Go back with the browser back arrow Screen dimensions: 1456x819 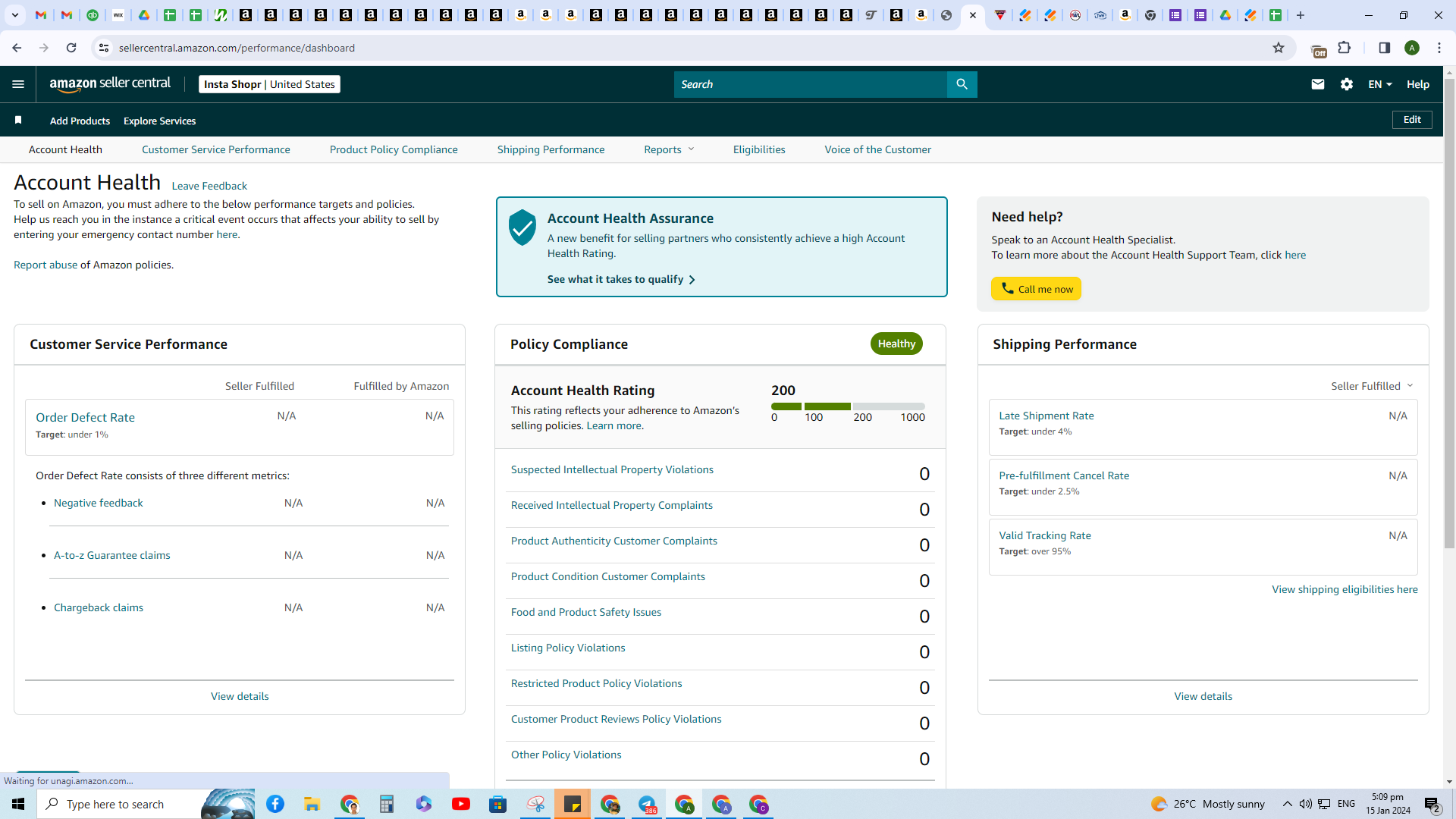coord(17,48)
